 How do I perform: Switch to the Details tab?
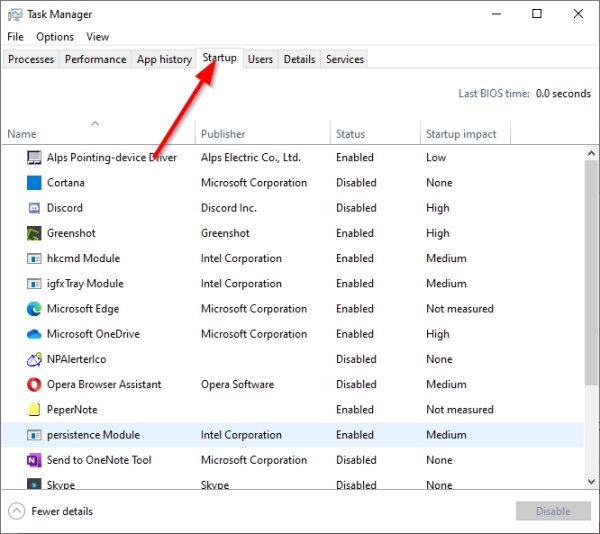point(299,59)
